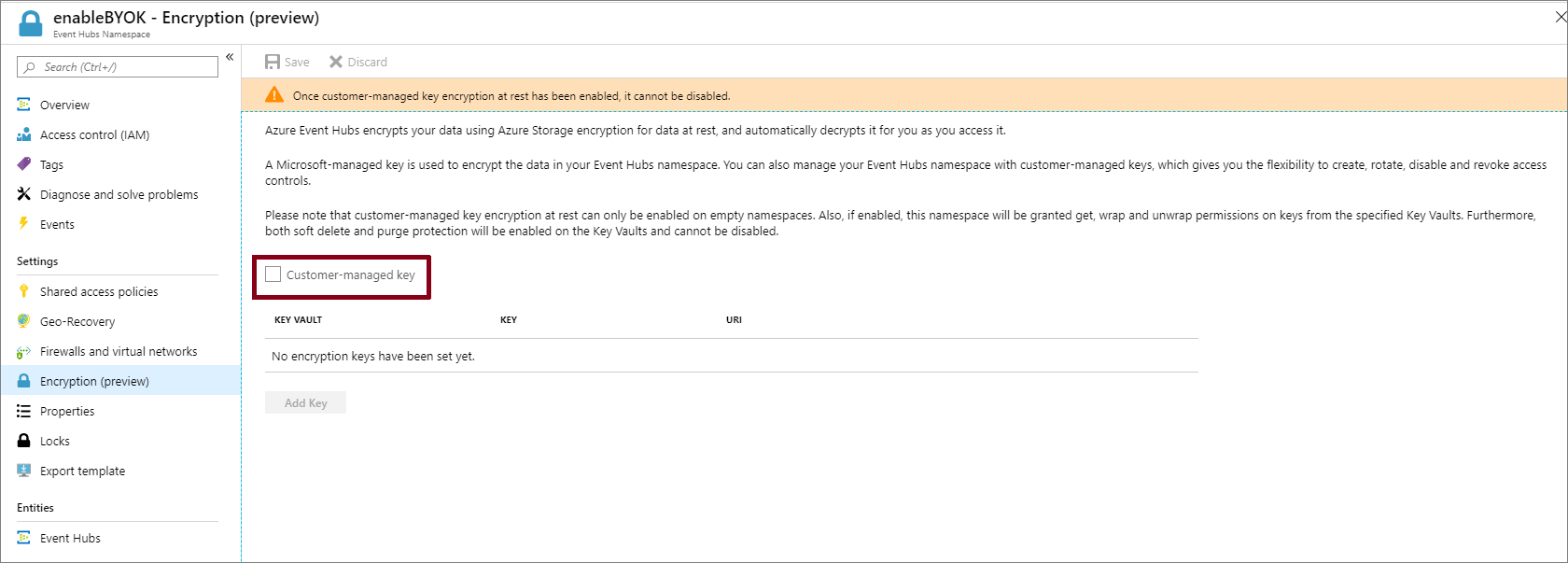Enable the Customer-managed key checkbox
The image size is (1568, 563).
pos(273,274)
